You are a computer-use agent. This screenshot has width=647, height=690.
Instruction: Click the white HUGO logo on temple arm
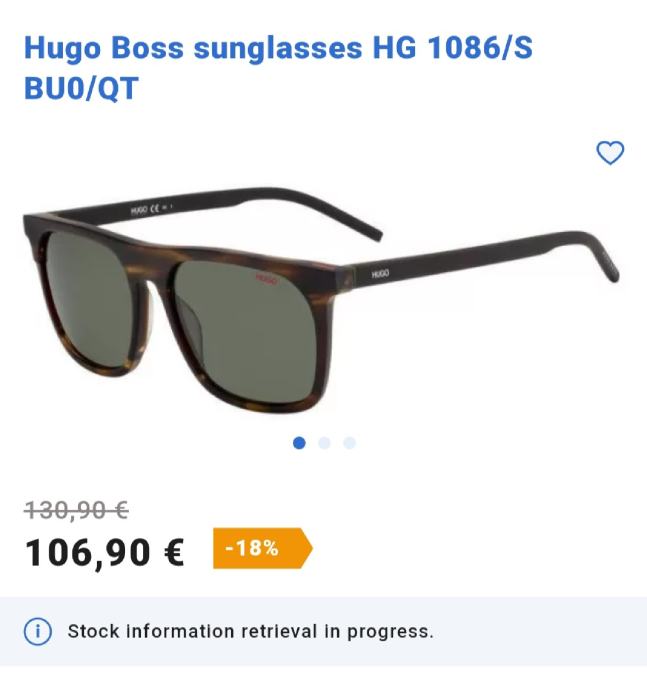[x=380, y=274]
